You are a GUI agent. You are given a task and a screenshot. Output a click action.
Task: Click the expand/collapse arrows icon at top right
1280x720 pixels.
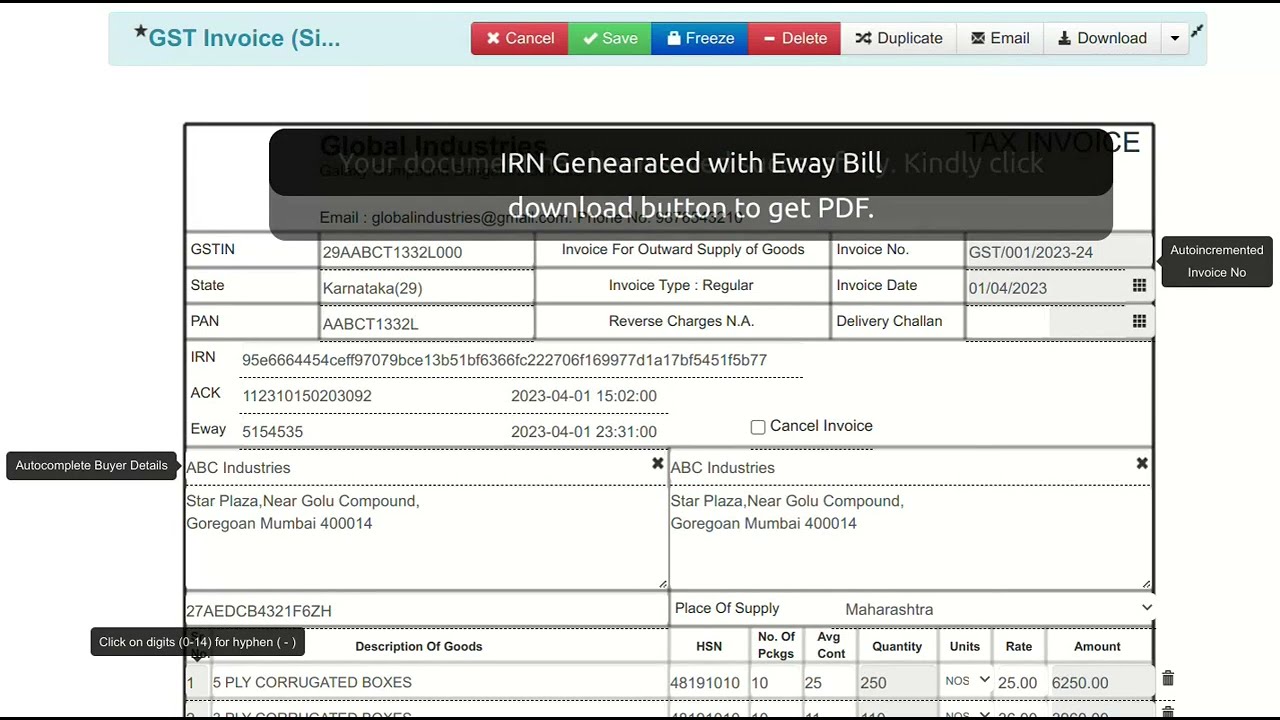[1197, 31]
